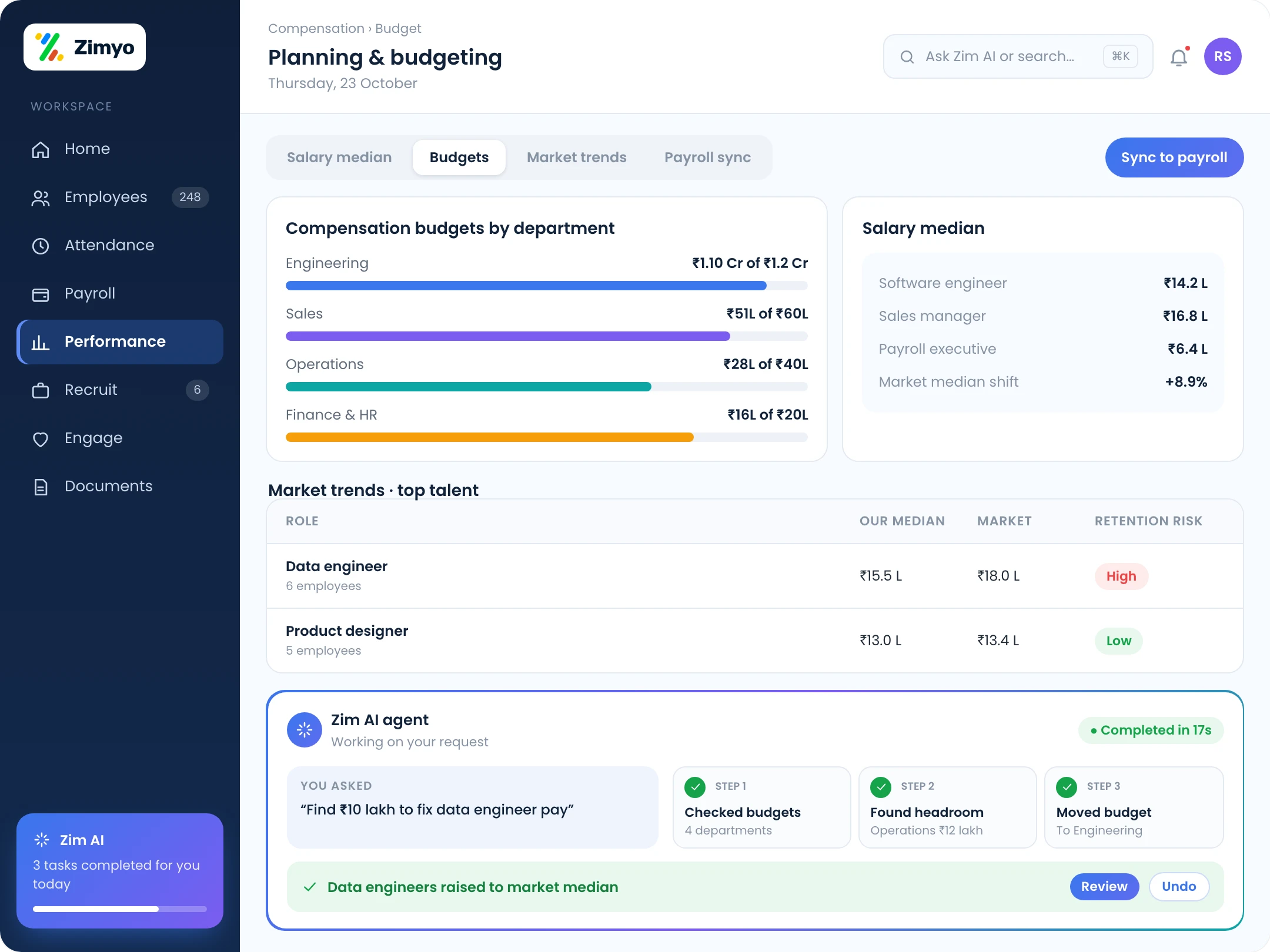Click Completed in 17s status pill
Image resolution: width=1270 pixels, height=952 pixels.
click(x=1151, y=730)
